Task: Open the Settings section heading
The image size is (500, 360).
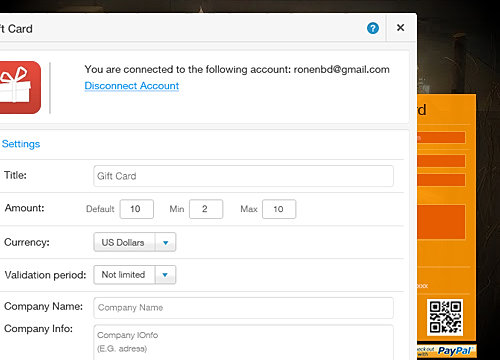Action: (21, 144)
